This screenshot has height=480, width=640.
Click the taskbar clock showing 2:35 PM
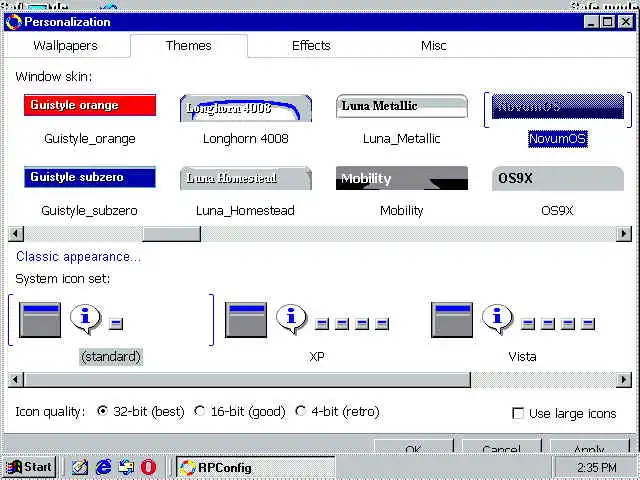(596, 467)
